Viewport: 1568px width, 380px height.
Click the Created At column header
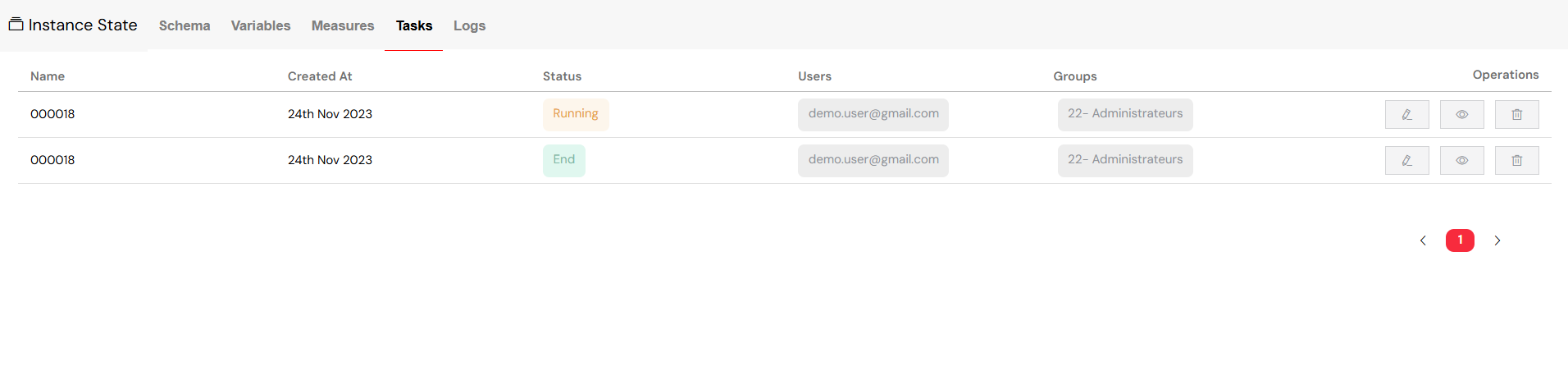tap(320, 76)
